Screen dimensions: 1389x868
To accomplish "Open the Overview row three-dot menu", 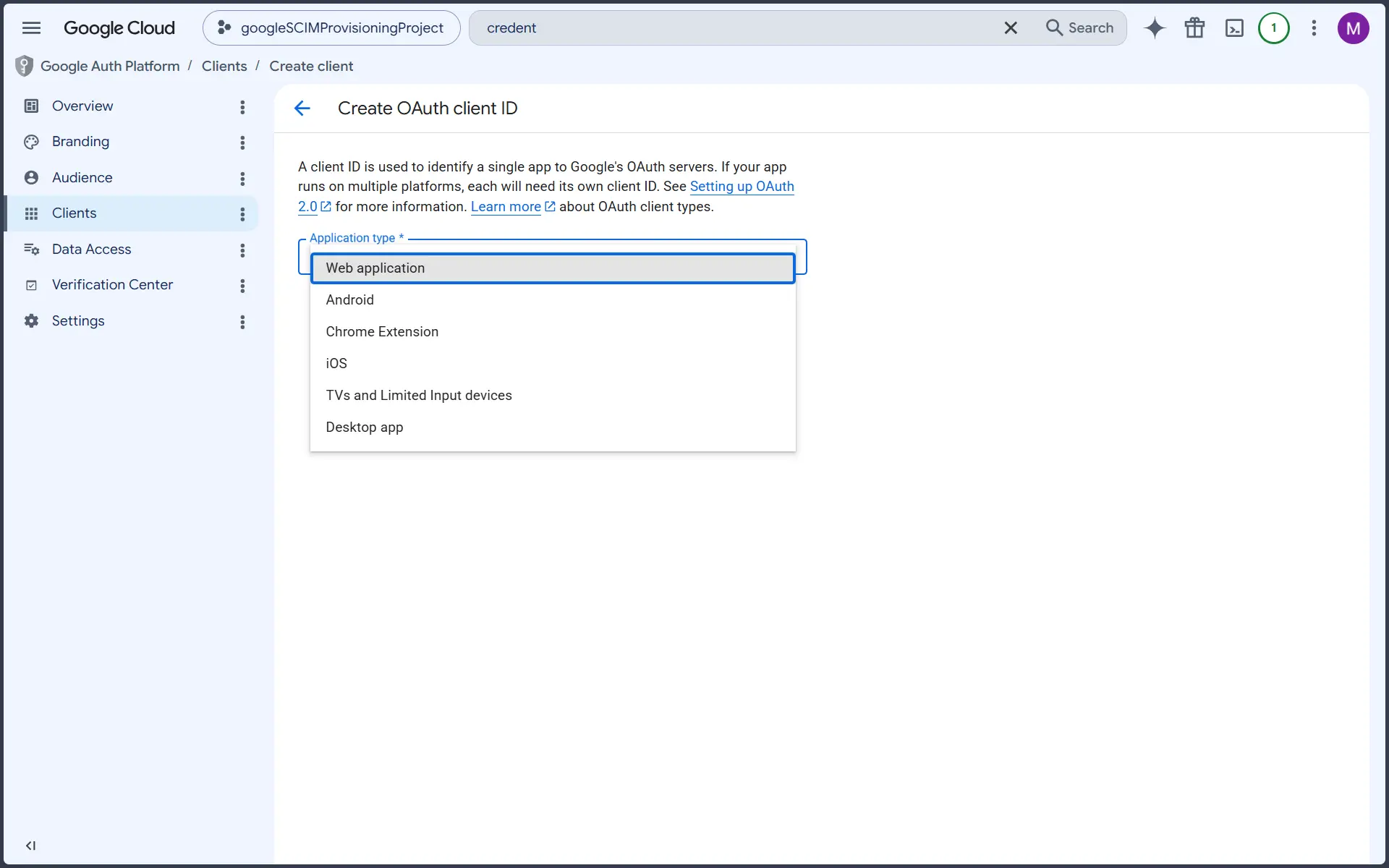I will (242, 107).
